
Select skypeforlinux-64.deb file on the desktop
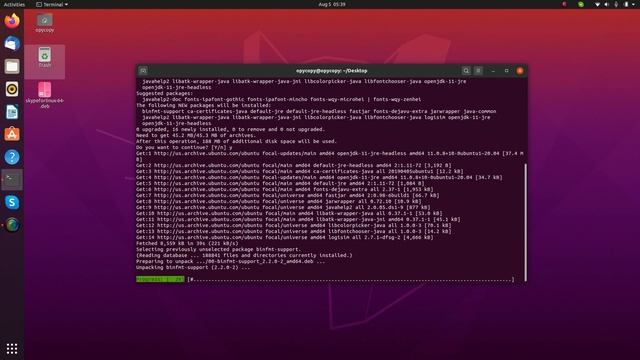point(44,95)
